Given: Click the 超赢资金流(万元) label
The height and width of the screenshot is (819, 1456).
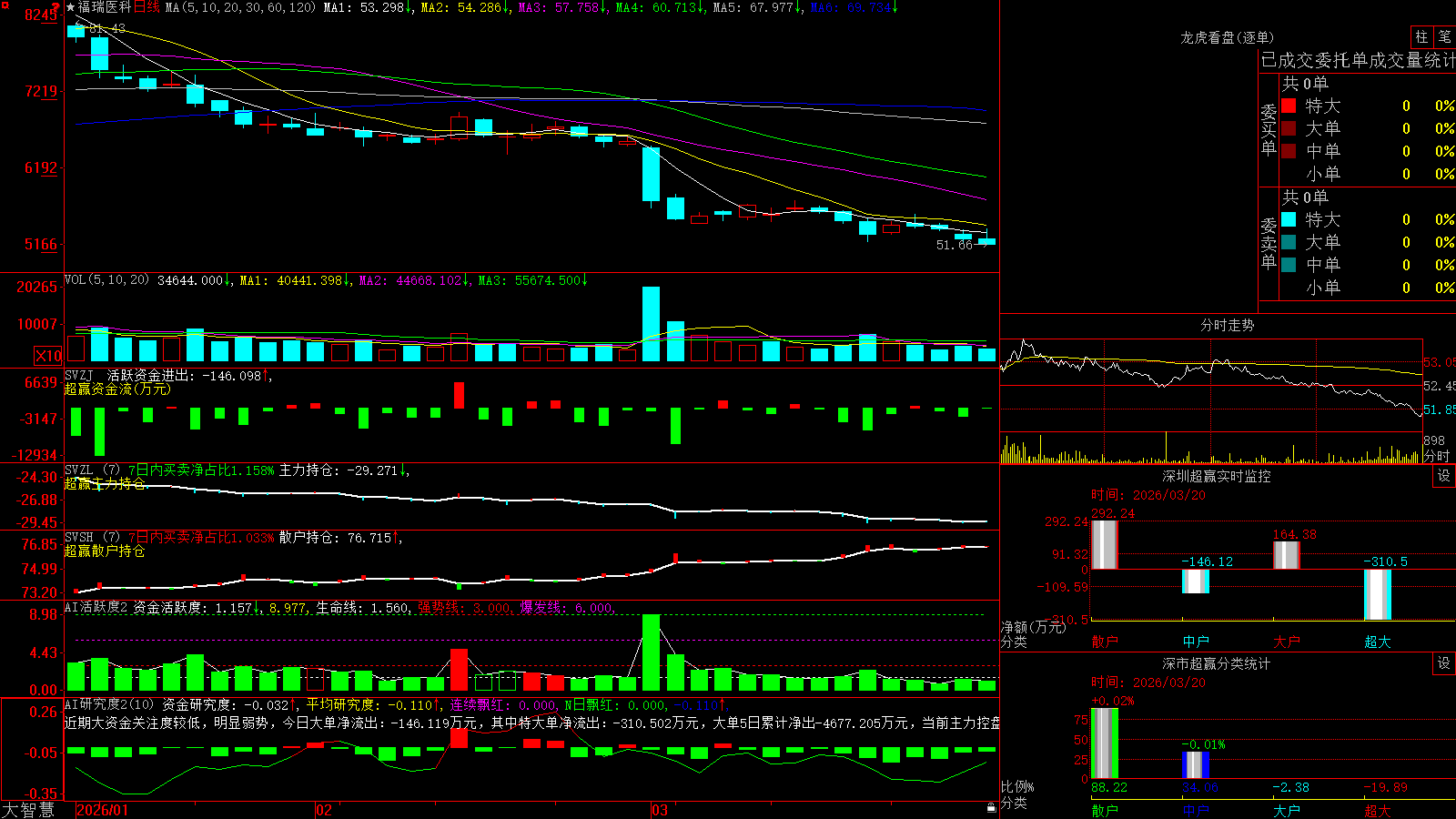Looking at the screenshot, I should [117, 389].
